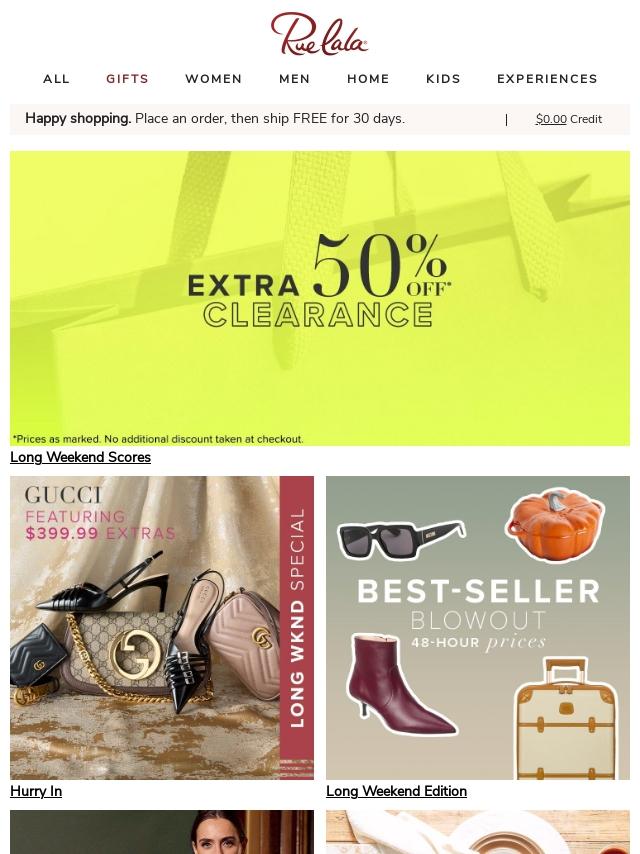Follow the Long Weekend Edition link

(x=397, y=791)
